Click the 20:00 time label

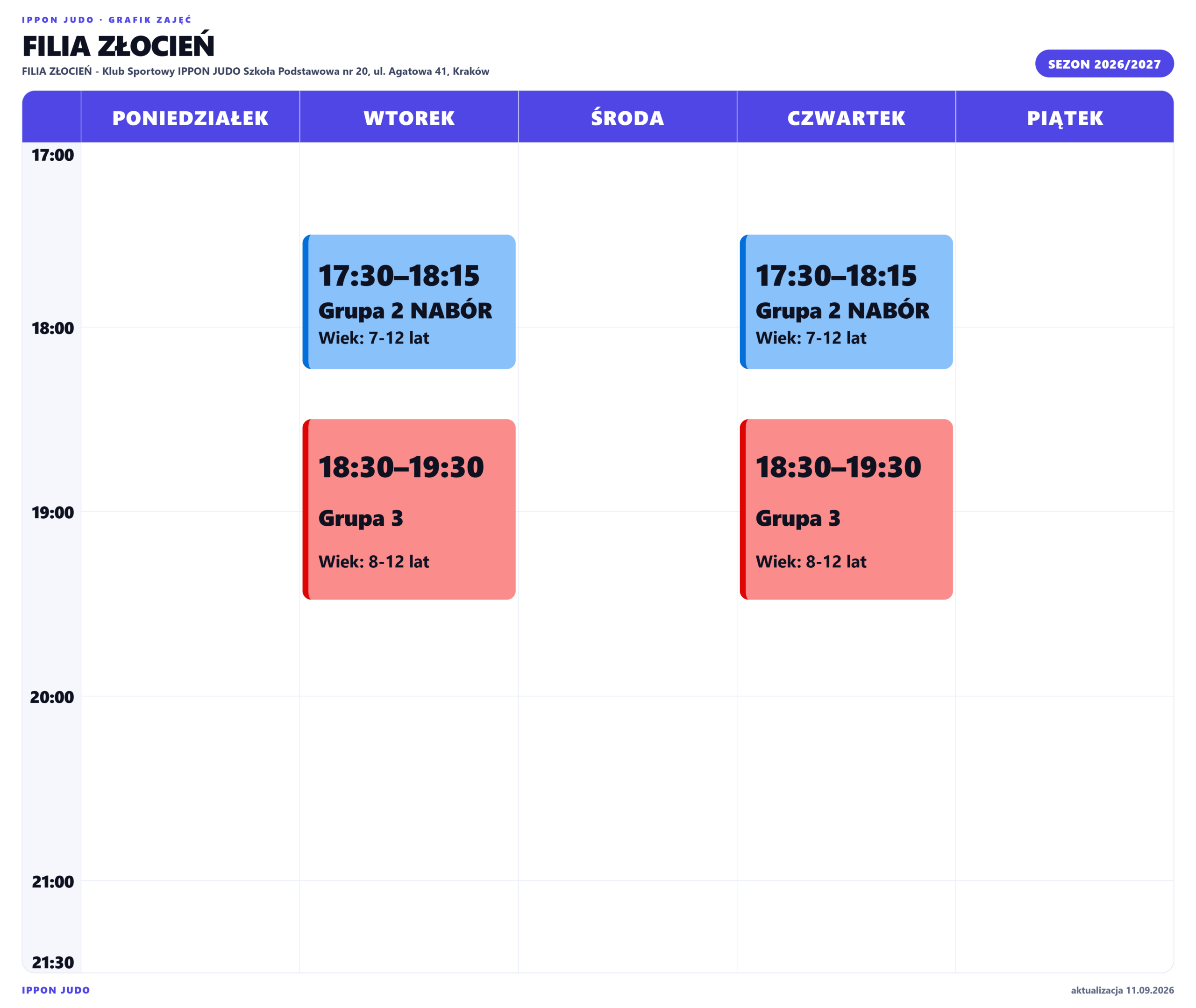point(52,697)
